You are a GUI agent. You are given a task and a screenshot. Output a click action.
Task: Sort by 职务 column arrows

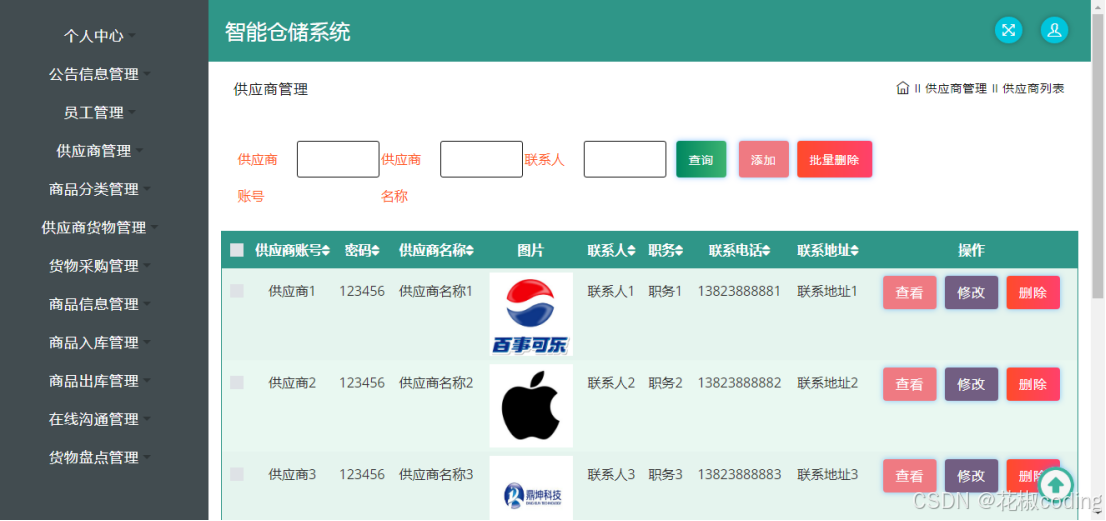pyautogui.click(x=679, y=251)
